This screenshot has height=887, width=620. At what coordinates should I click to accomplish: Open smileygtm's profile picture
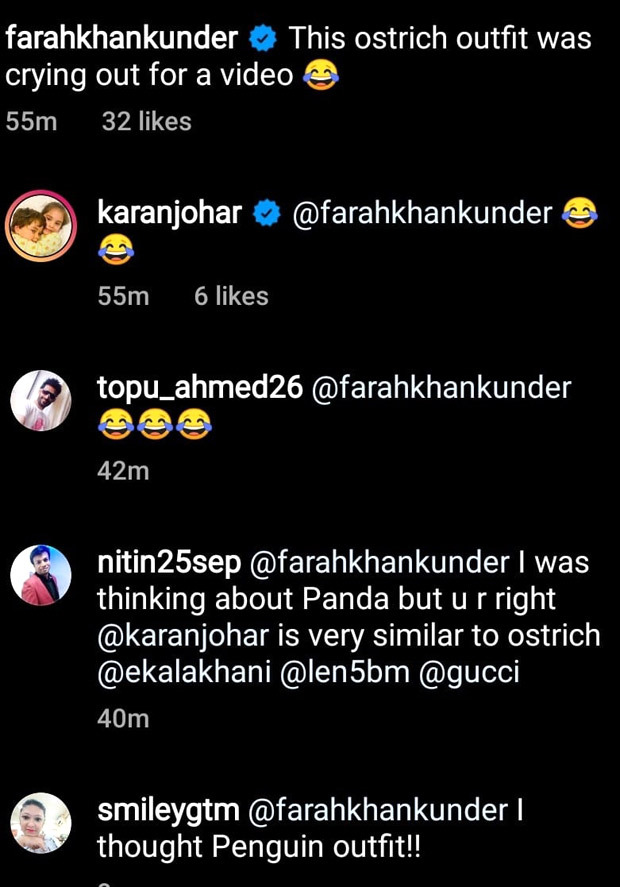pos(41,825)
